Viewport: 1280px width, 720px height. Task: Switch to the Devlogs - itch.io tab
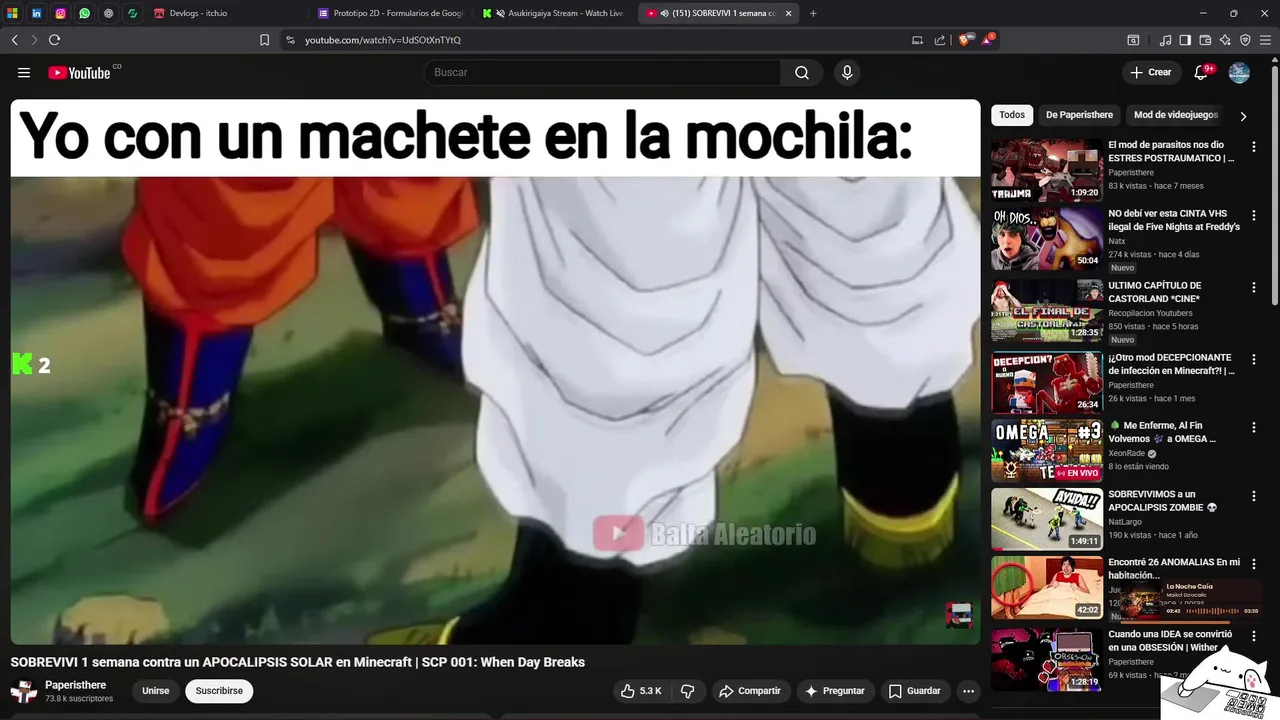coord(222,13)
